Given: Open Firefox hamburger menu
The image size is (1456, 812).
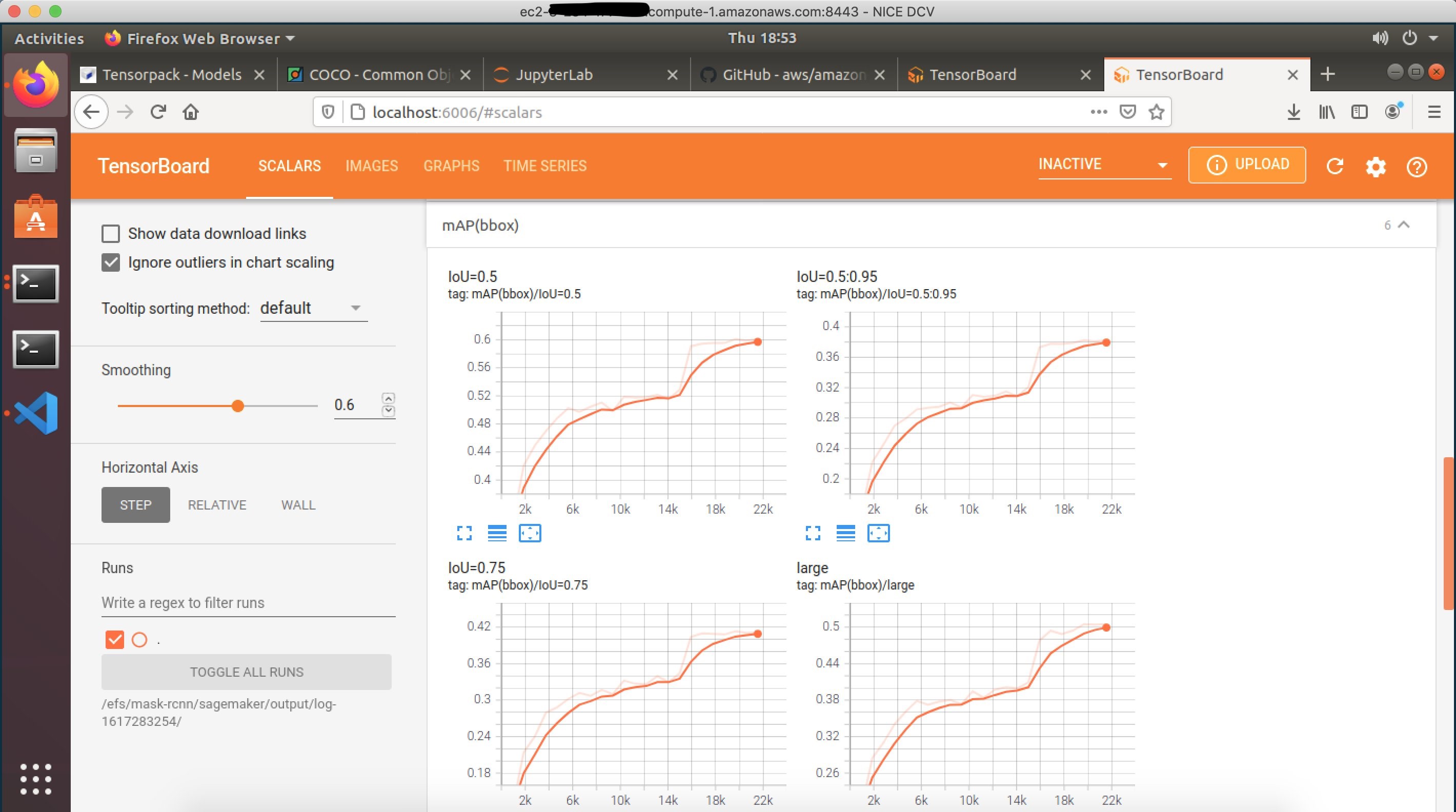Looking at the screenshot, I should [1434, 112].
